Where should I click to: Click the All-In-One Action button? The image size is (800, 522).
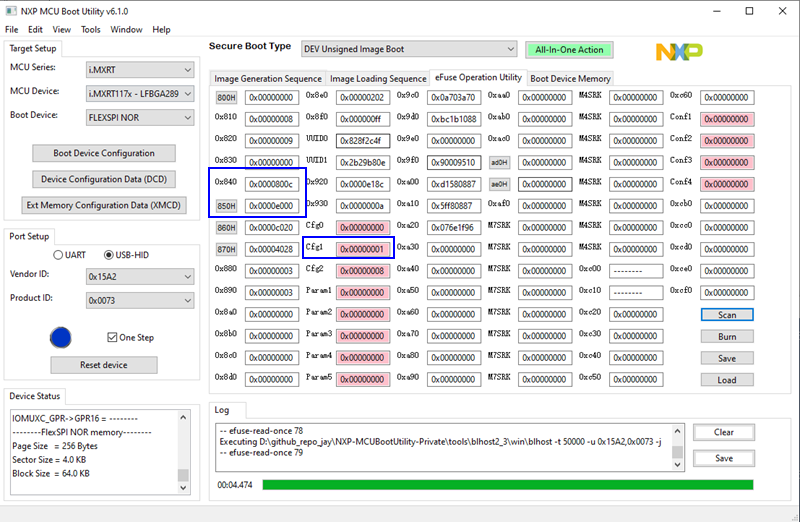[569, 49]
